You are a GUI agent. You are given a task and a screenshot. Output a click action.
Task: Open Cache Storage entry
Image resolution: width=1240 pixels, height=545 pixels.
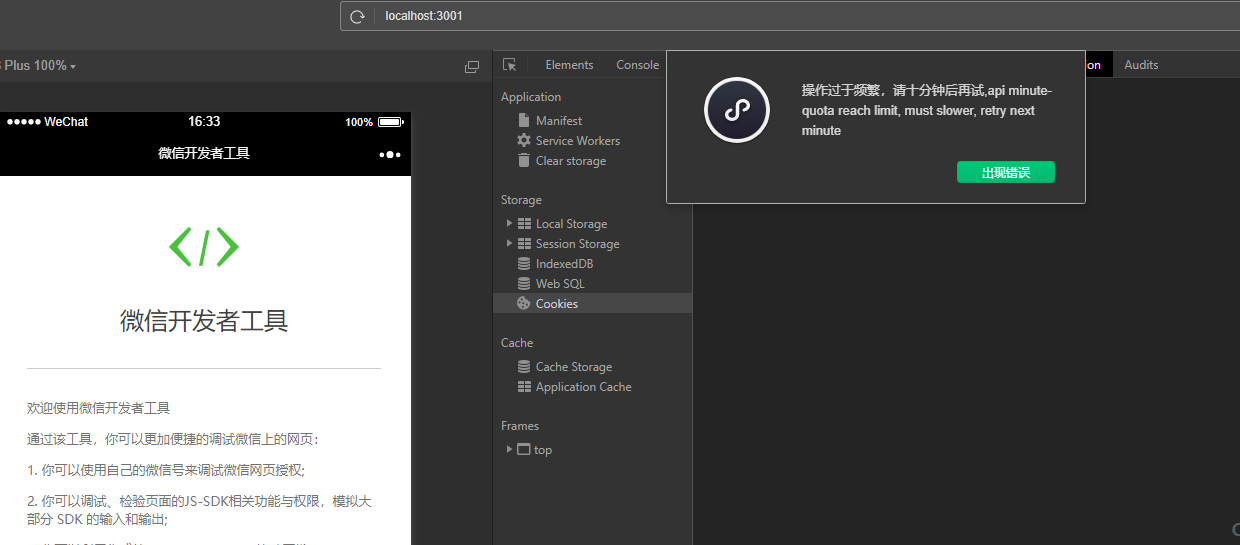[574, 367]
